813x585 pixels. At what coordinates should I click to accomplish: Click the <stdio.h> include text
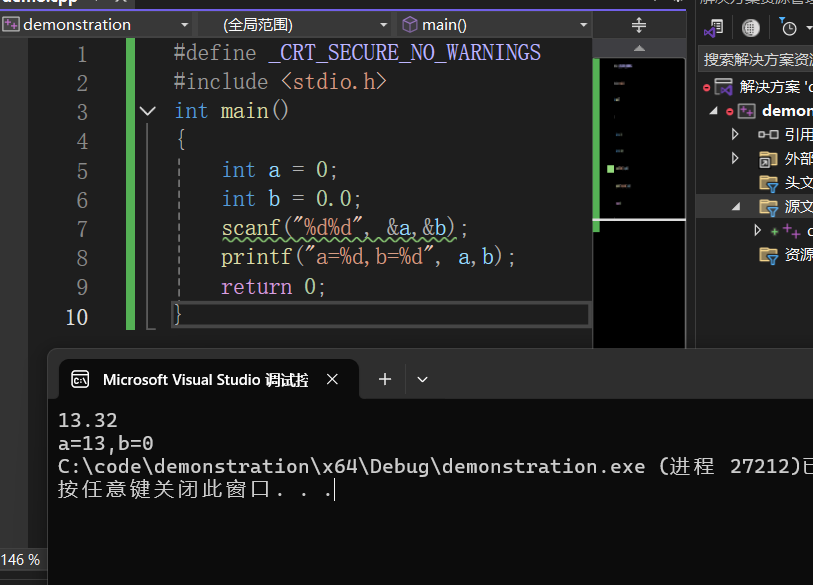pos(334,82)
